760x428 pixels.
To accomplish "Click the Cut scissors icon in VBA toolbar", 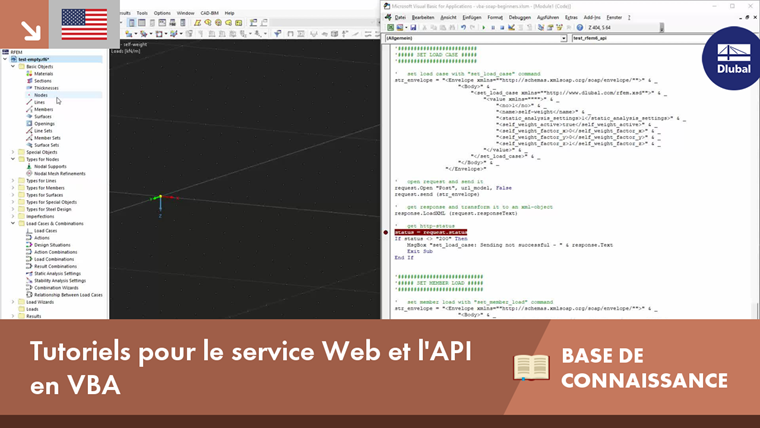I will [424, 28].
